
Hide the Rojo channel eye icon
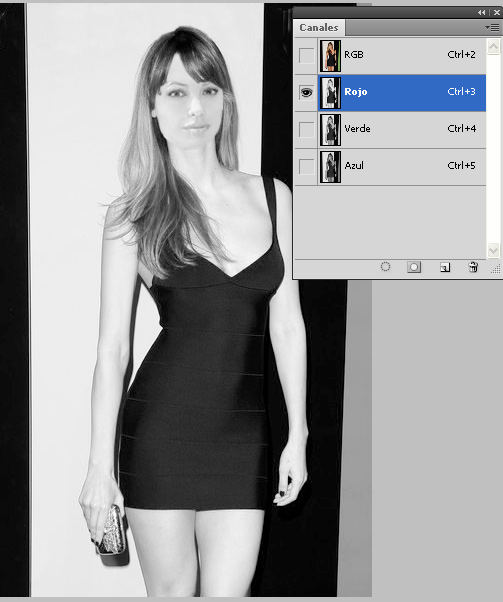(306, 93)
